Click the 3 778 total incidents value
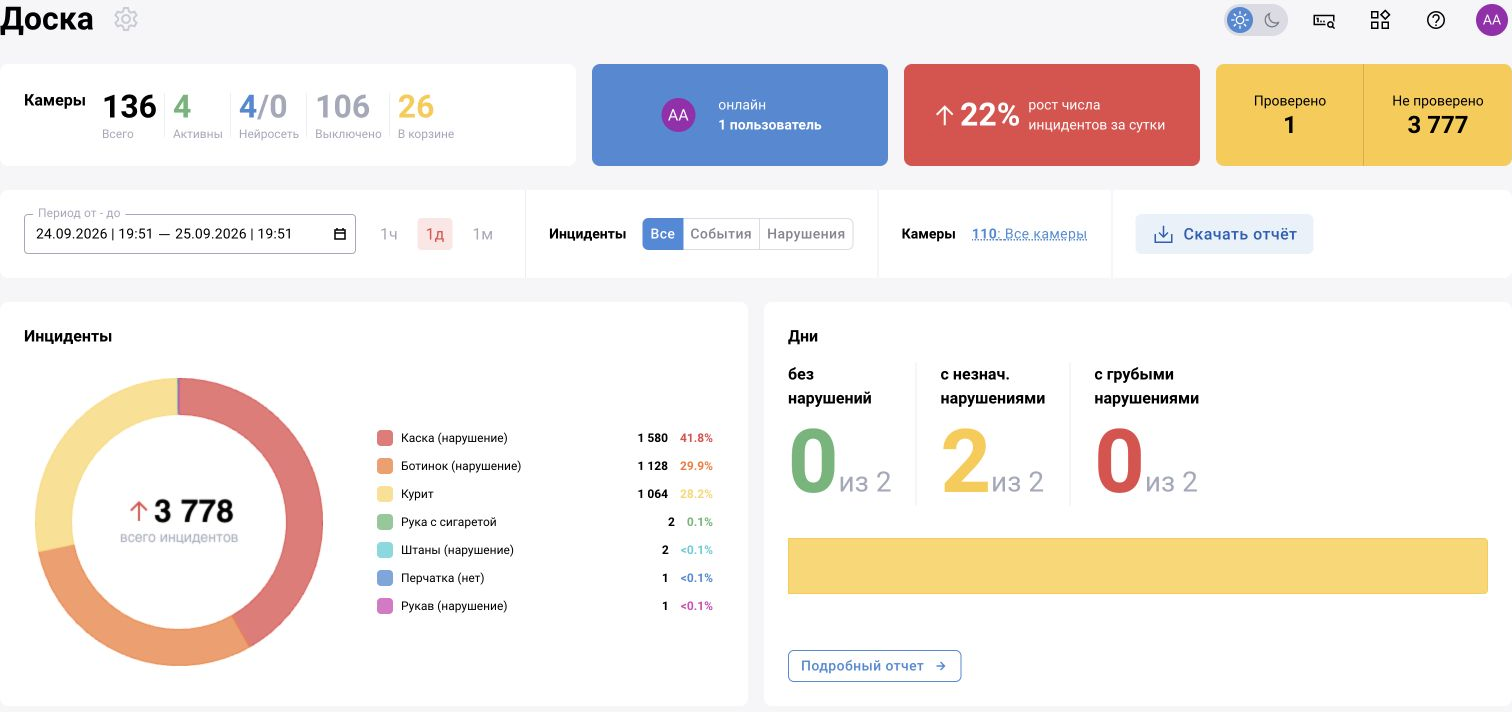The image size is (1512, 712). pos(193,511)
